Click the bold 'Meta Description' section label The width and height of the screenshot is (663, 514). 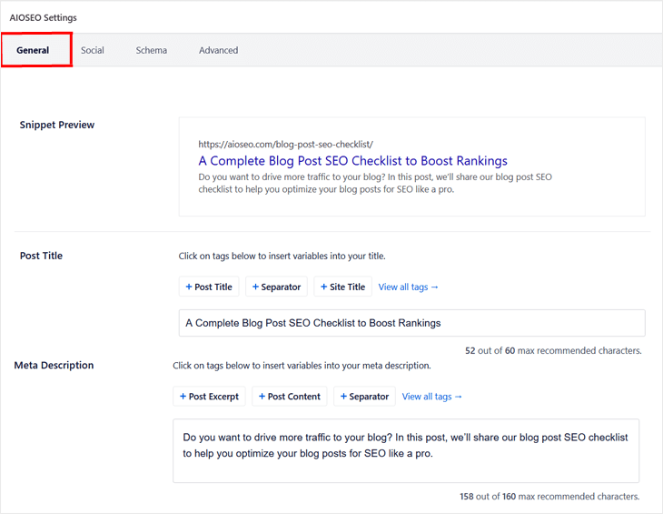pyautogui.click(x=54, y=365)
